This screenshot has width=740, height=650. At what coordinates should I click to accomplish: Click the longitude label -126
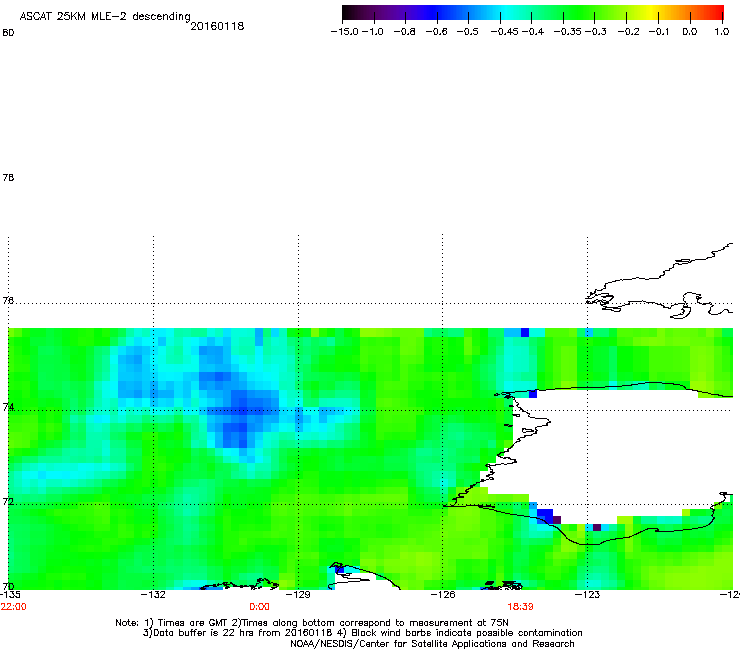[x=443, y=595]
